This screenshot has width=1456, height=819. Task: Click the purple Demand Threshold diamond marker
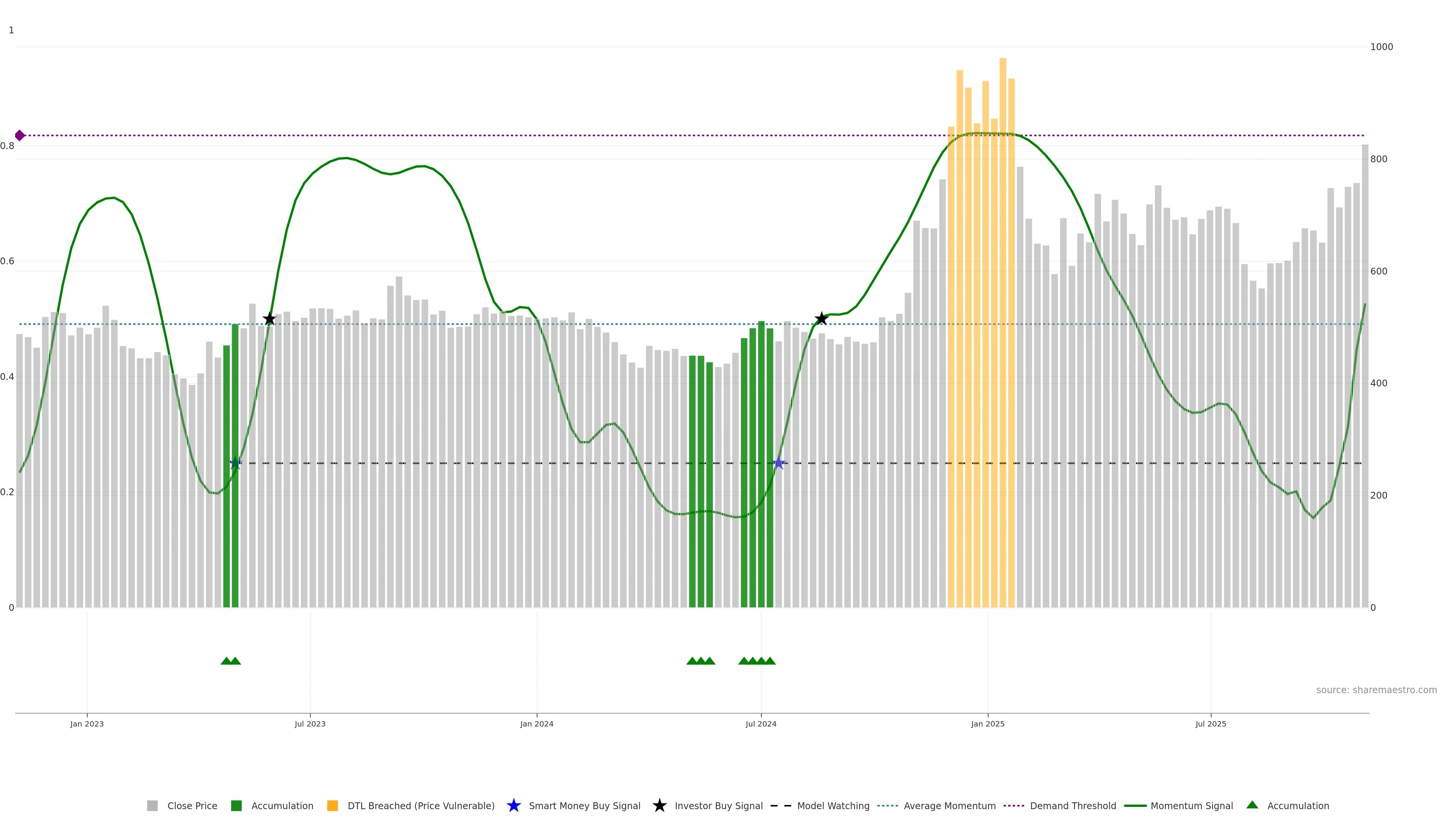[20, 136]
